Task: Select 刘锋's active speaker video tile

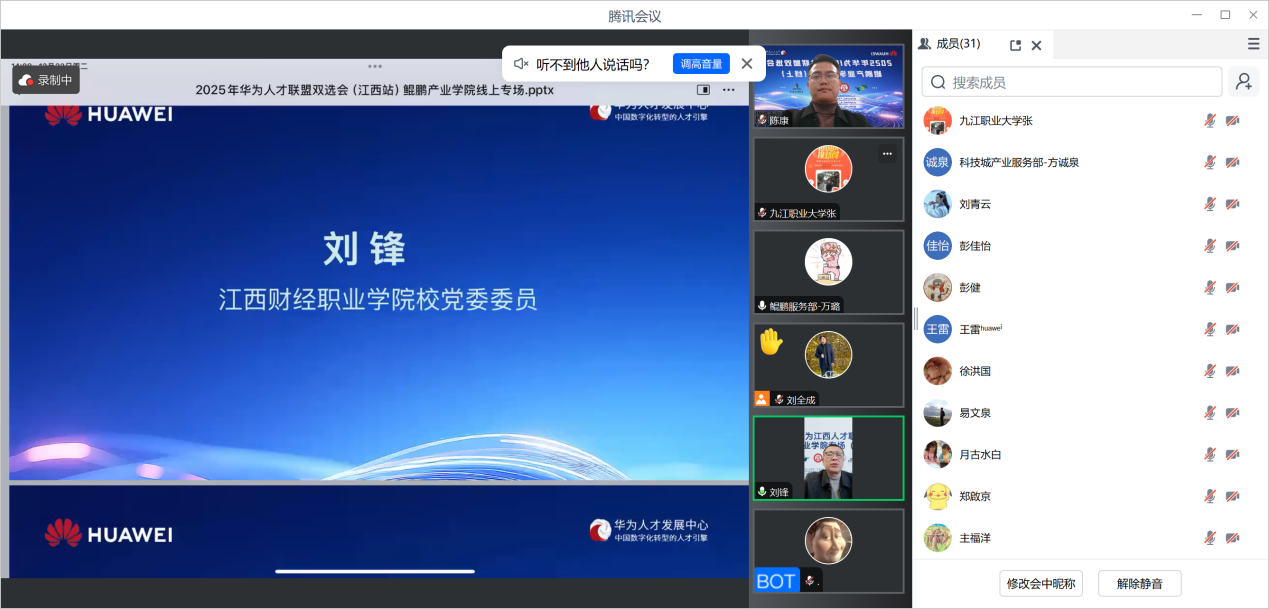Action: [x=828, y=458]
